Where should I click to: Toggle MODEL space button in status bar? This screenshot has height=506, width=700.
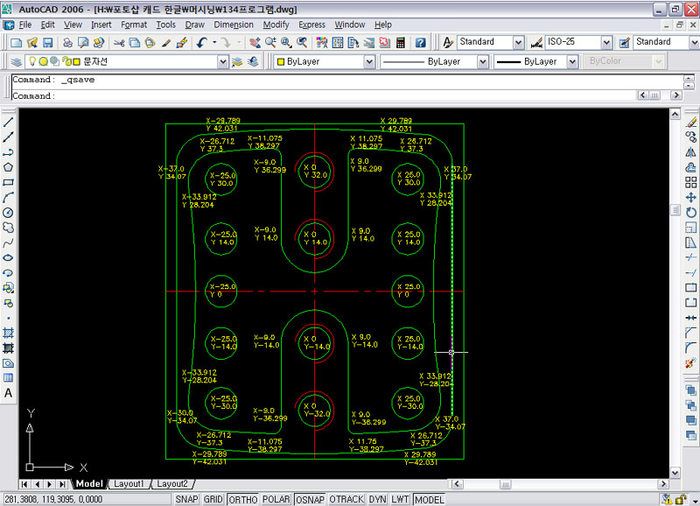[429, 499]
